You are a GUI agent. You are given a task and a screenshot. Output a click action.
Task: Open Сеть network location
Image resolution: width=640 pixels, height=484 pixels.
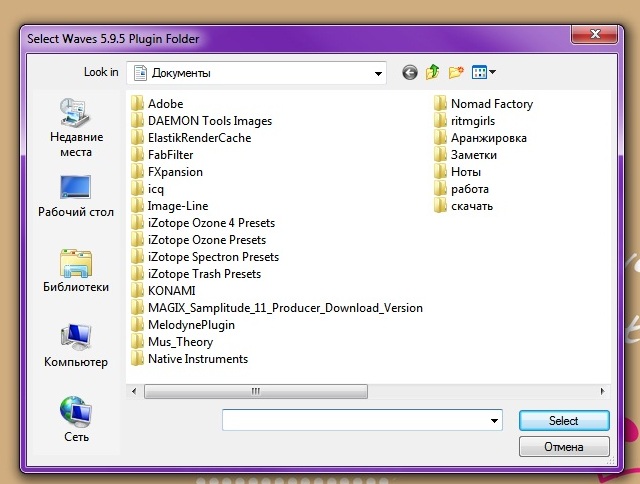point(76,419)
